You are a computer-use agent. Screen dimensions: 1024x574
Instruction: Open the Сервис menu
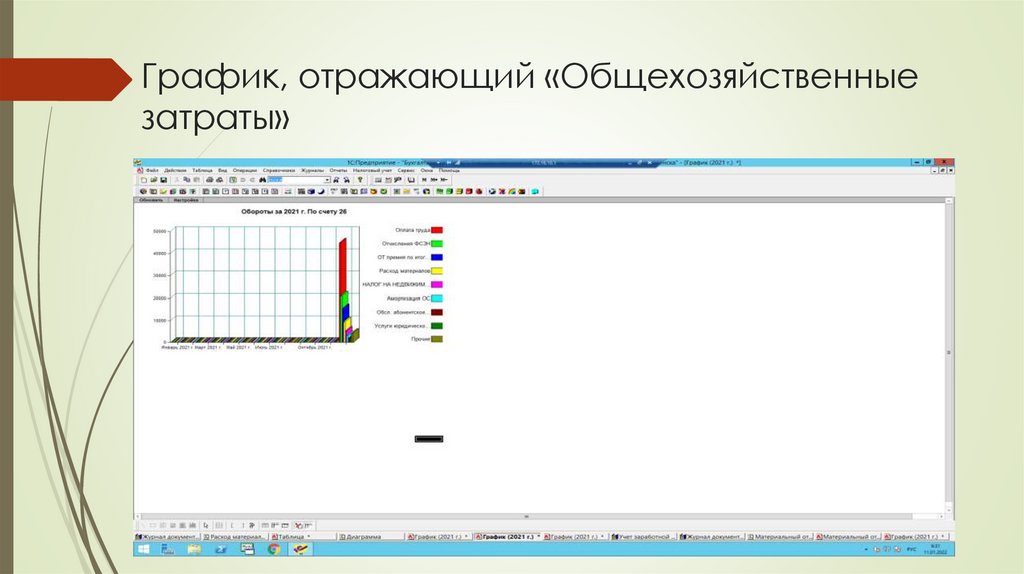(x=406, y=170)
